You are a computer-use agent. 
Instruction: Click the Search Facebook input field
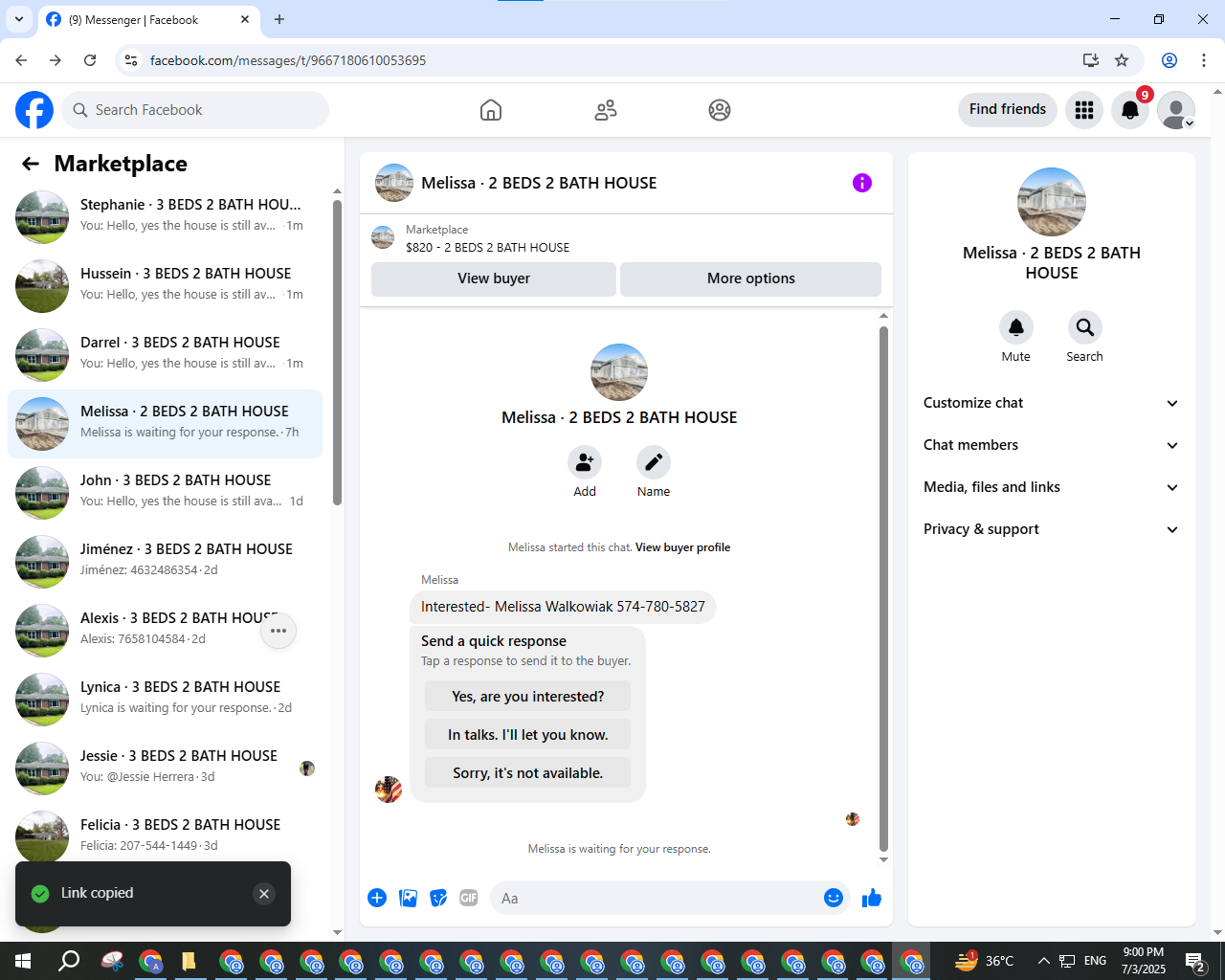coord(195,110)
